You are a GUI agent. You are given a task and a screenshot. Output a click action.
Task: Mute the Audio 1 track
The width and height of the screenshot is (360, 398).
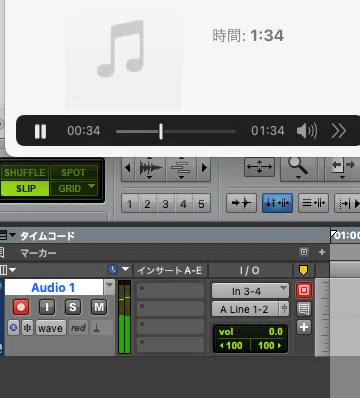point(99,307)
